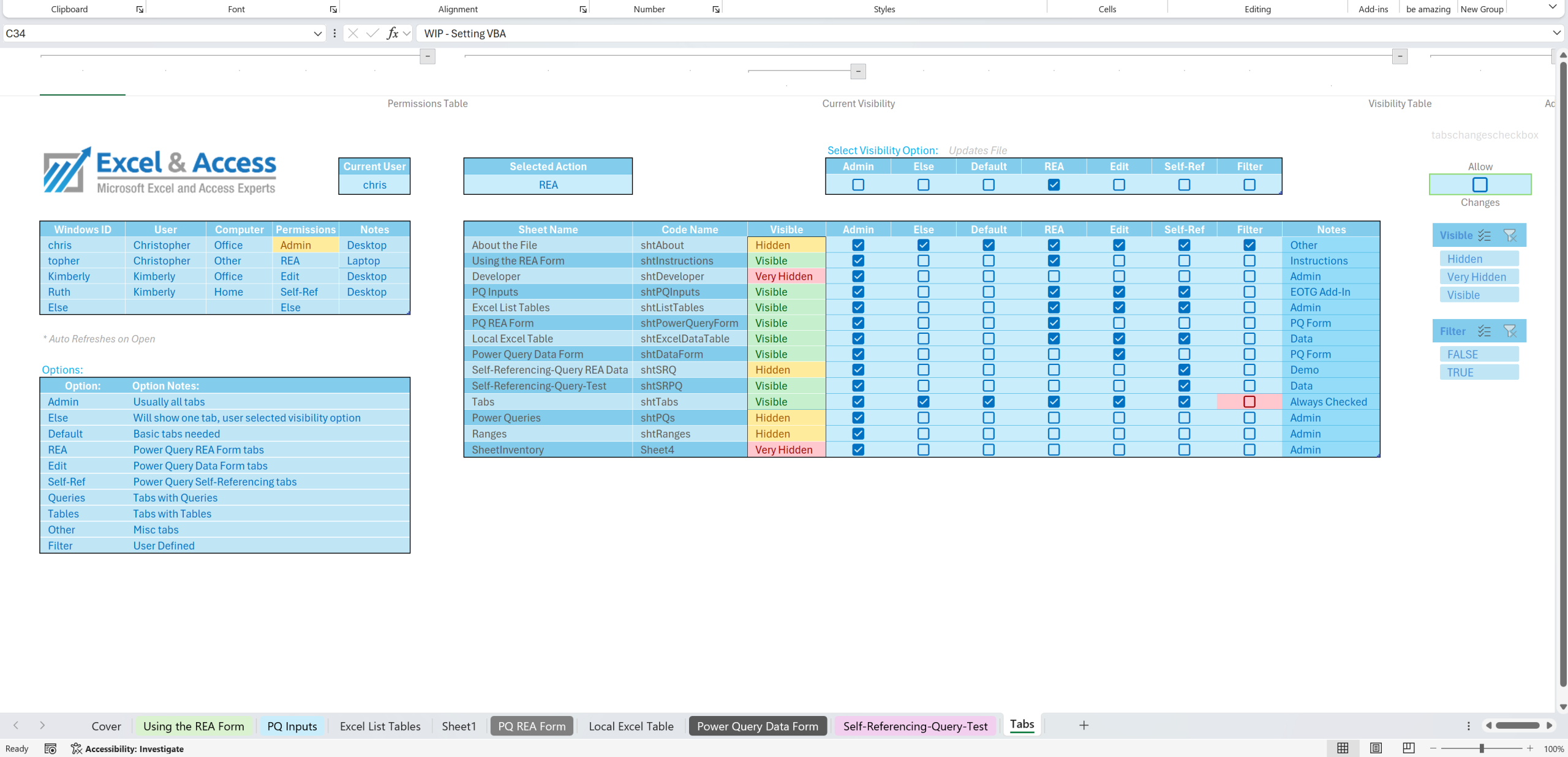The height and width of the screenshot is (757, 1568).
Task: Click the Cancel entry X in formula bar
Action: 353,33
